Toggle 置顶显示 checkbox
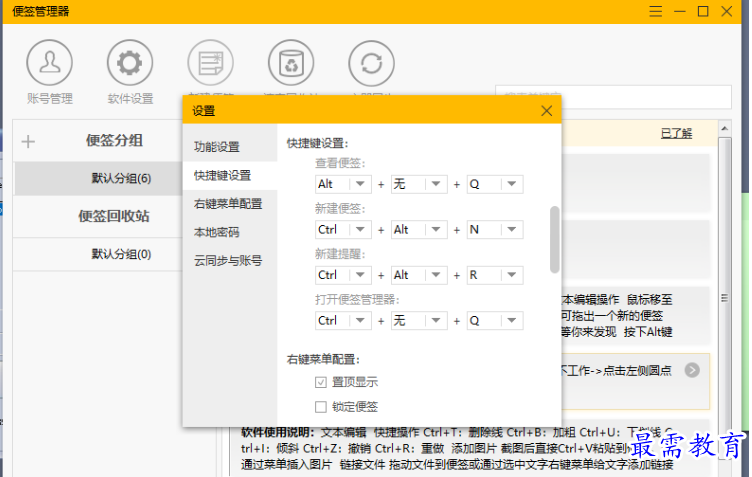 click(321, 382)
